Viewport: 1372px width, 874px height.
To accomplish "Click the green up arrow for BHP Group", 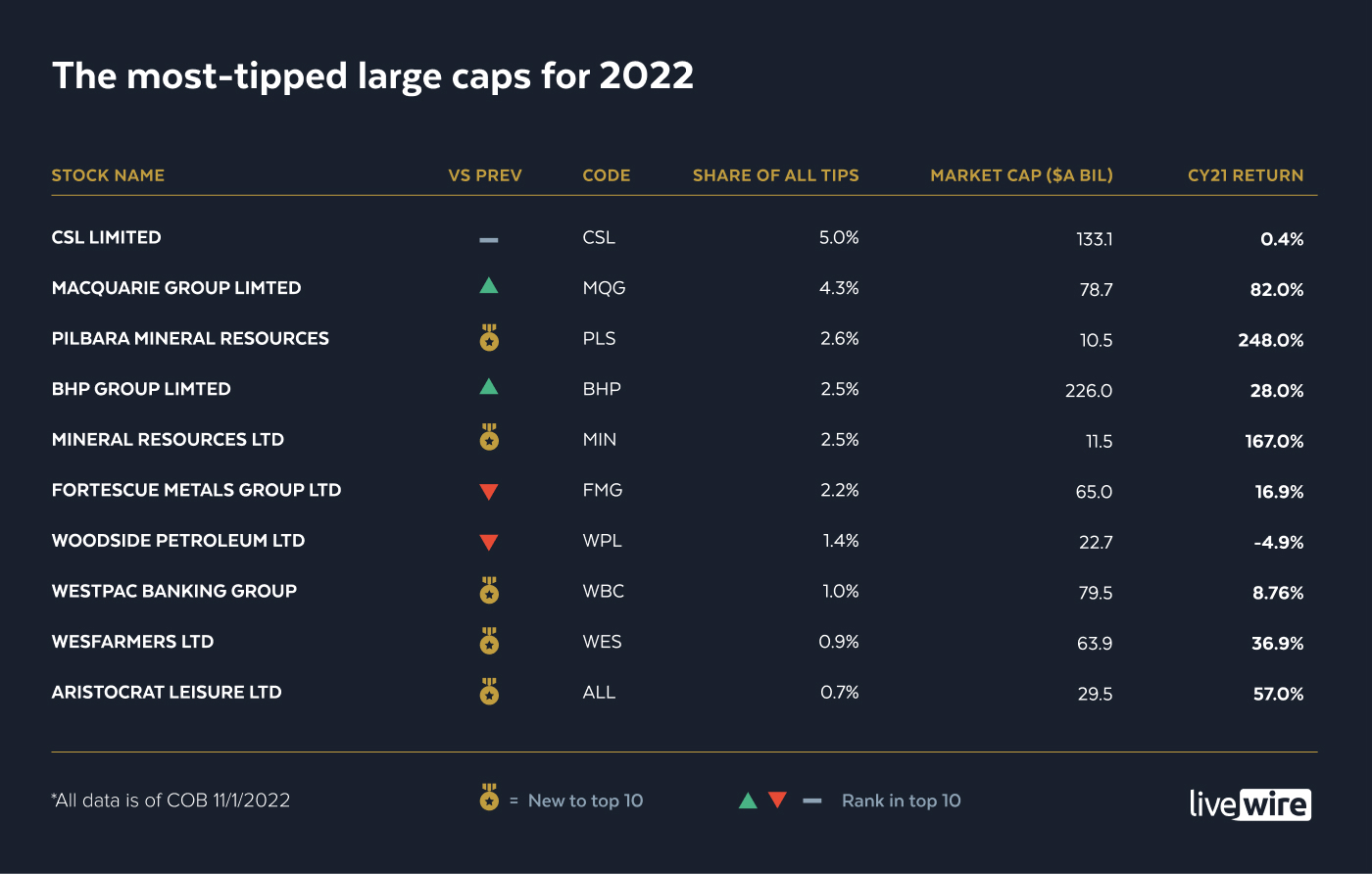I will [x=489, y=387].
